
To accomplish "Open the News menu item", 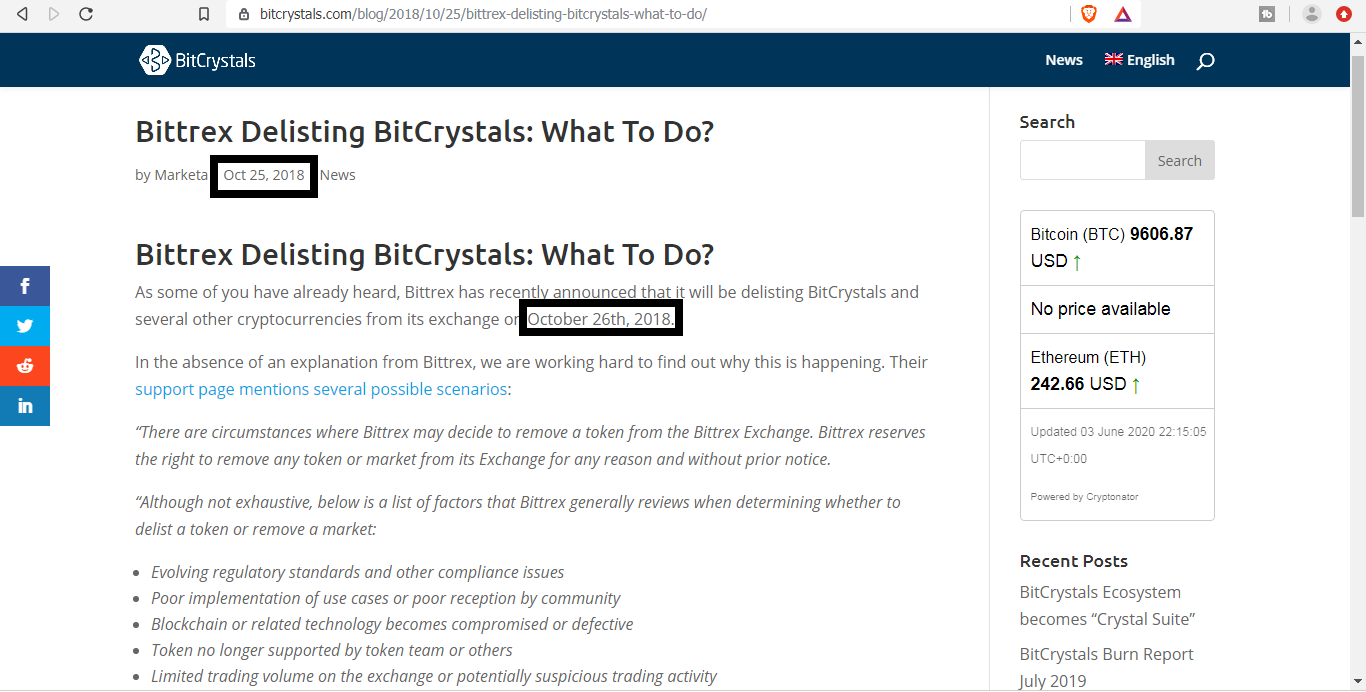I will [x=1064, y=60].
